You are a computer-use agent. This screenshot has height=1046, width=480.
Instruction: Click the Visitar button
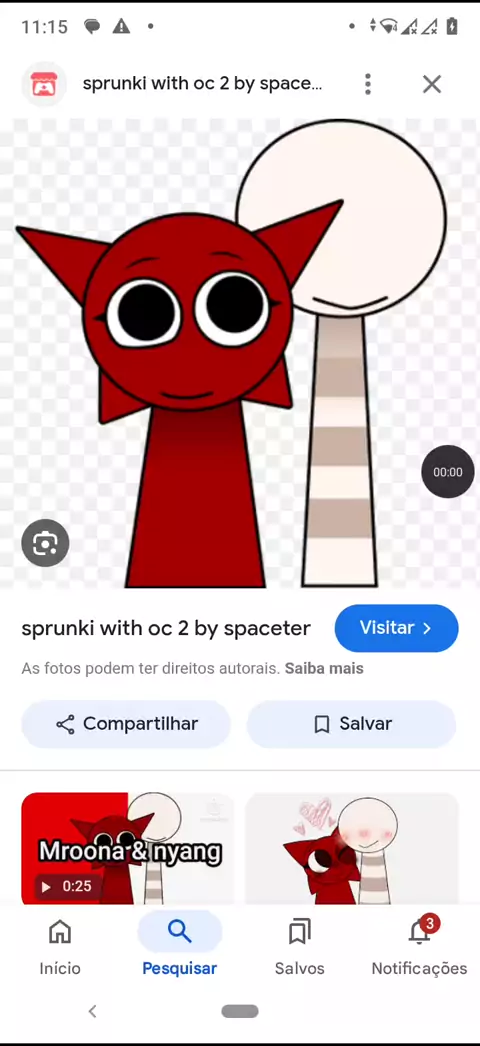(396, 628)
